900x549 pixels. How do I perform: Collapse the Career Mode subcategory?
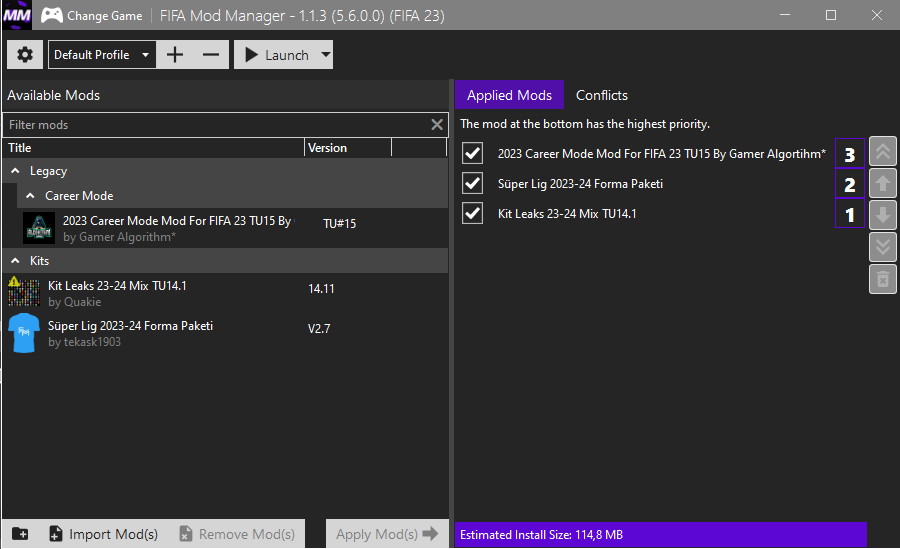[30, 196]
